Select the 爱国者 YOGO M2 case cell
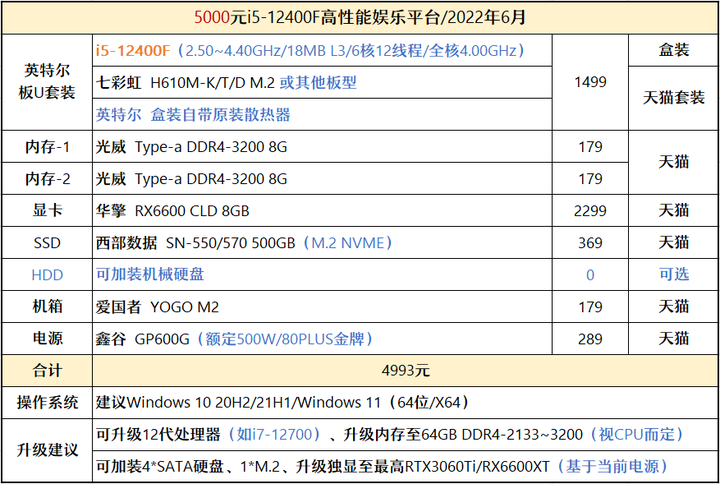The image size is (720, 484). click(x=322, y=307)
